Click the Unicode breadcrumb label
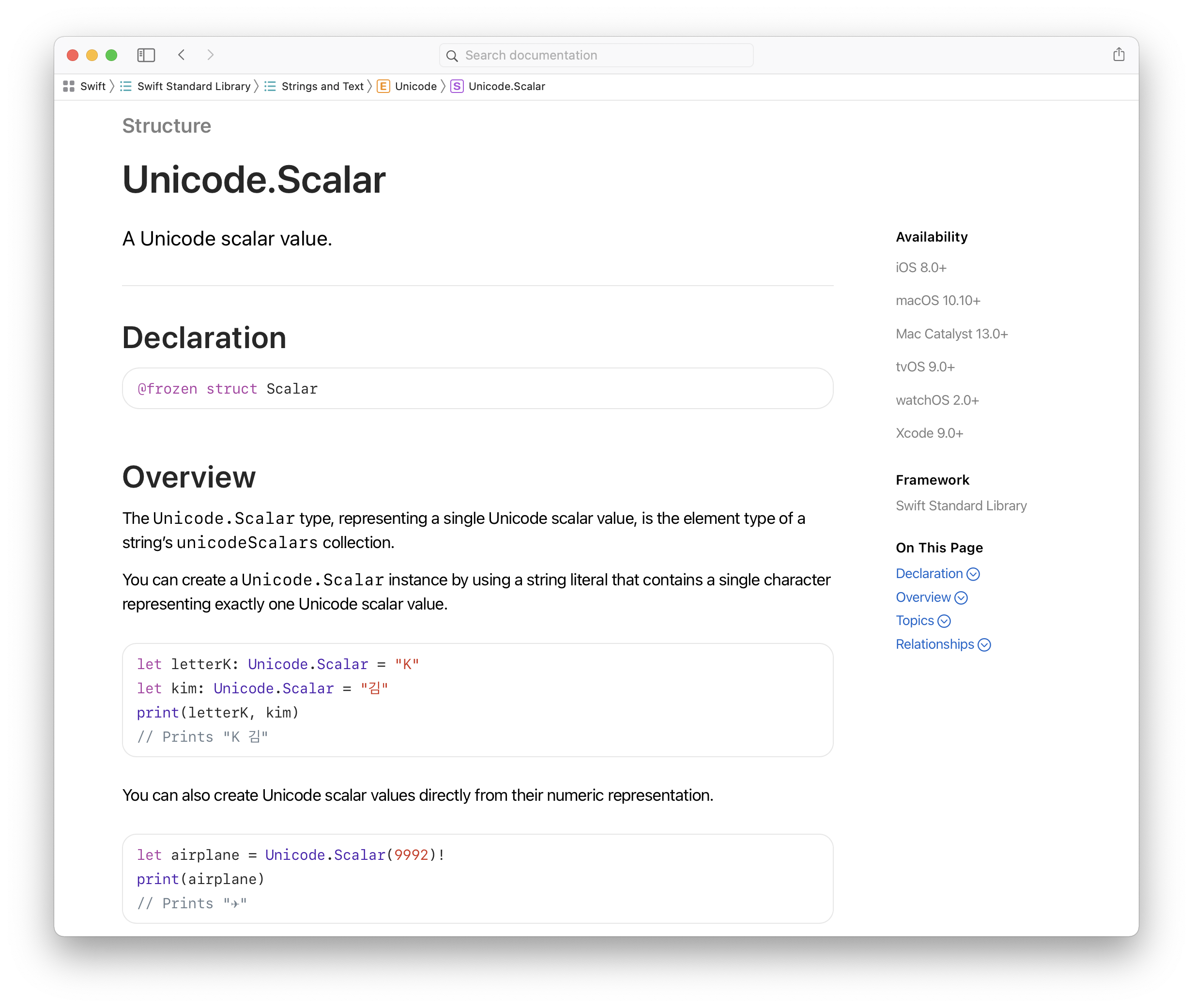 pyautogui.click(x=415, y=86)
